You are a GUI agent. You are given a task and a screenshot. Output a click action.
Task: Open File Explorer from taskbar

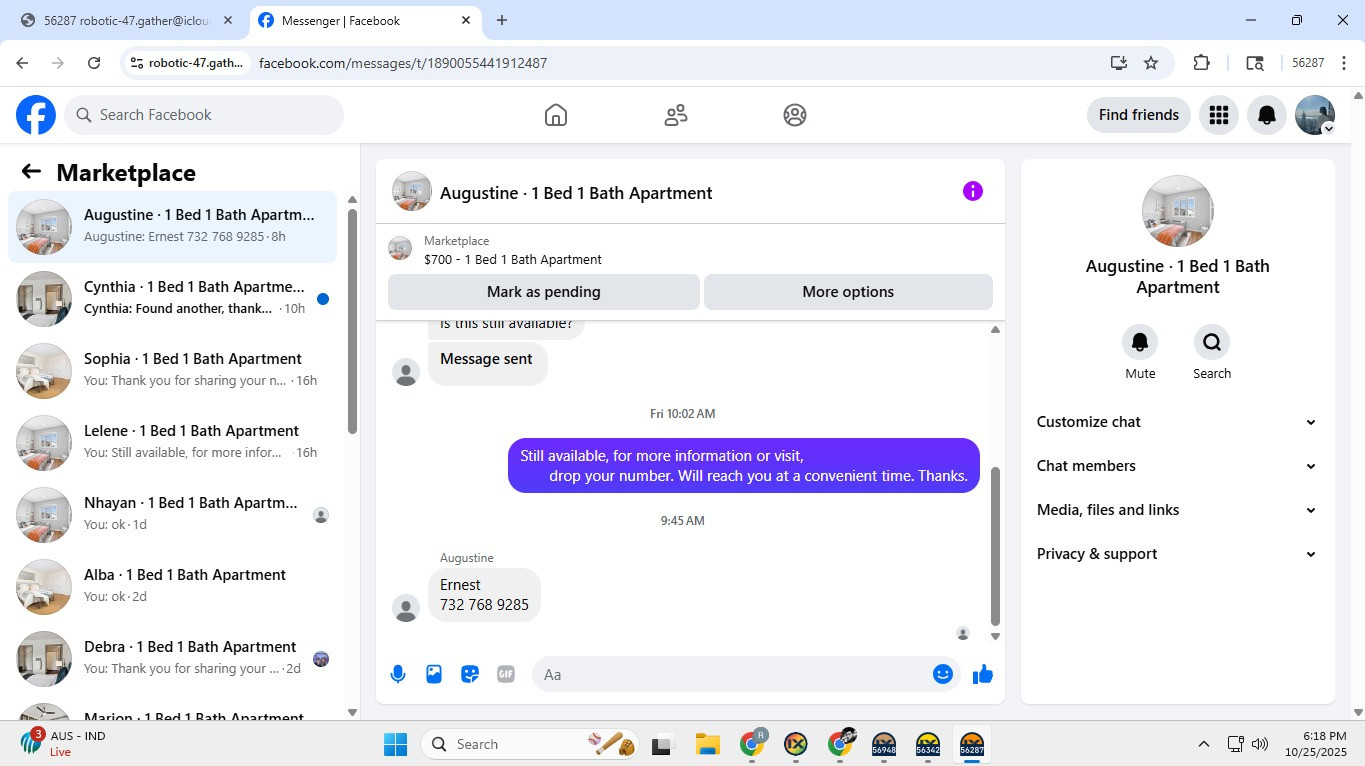pos(708,744)
